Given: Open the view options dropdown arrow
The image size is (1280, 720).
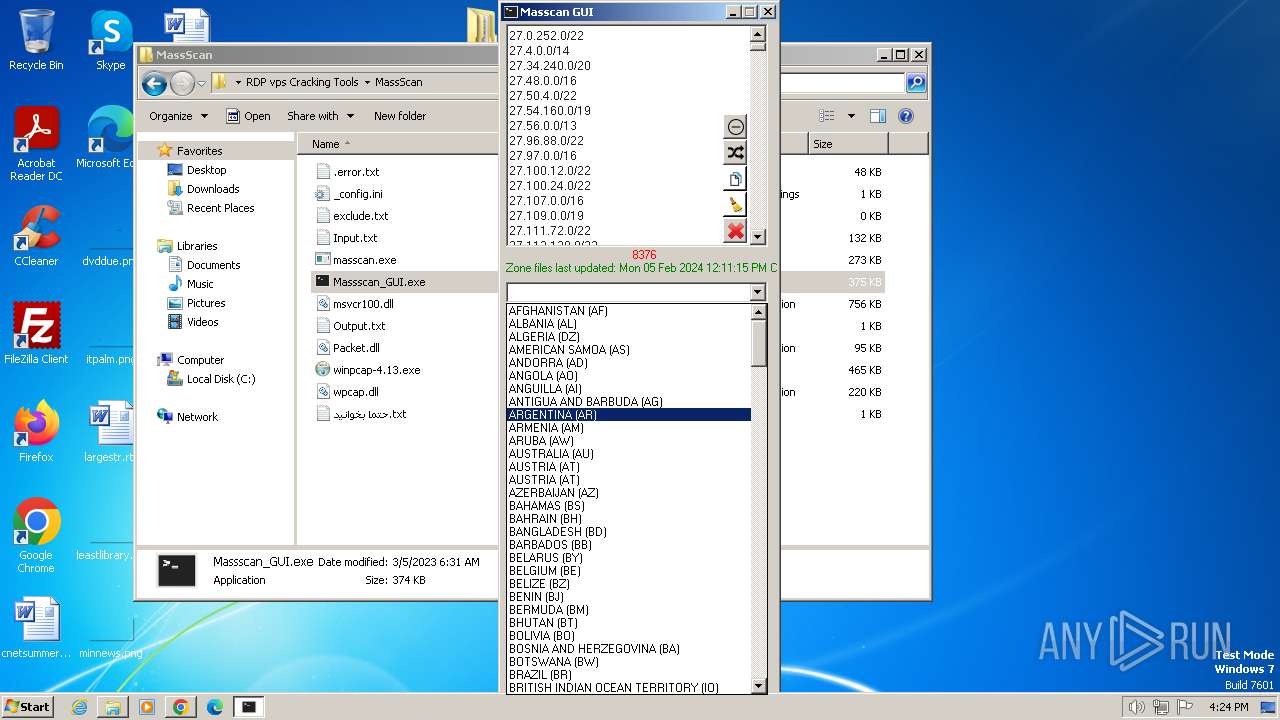Looking at the screenshot, I should point(851,116).
